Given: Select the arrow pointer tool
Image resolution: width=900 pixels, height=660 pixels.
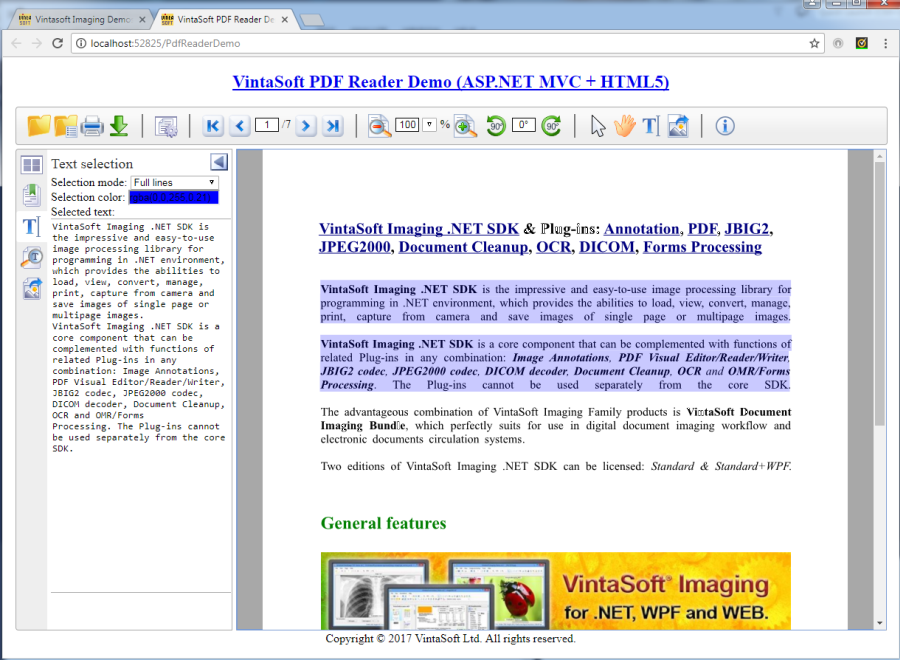Looking at the screenshot, I should click(x=598, y=126).
